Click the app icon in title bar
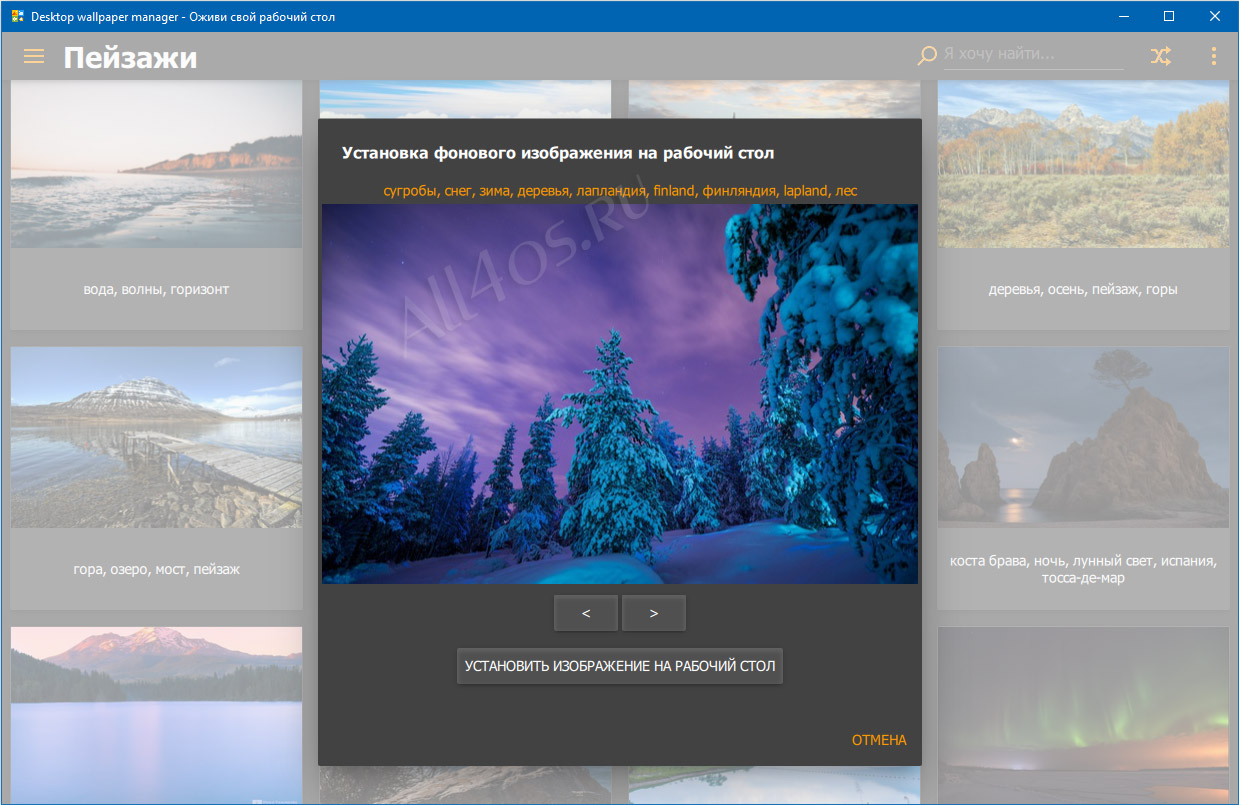The height and width of the screenshot is (805, 1239). click(17, 17)
